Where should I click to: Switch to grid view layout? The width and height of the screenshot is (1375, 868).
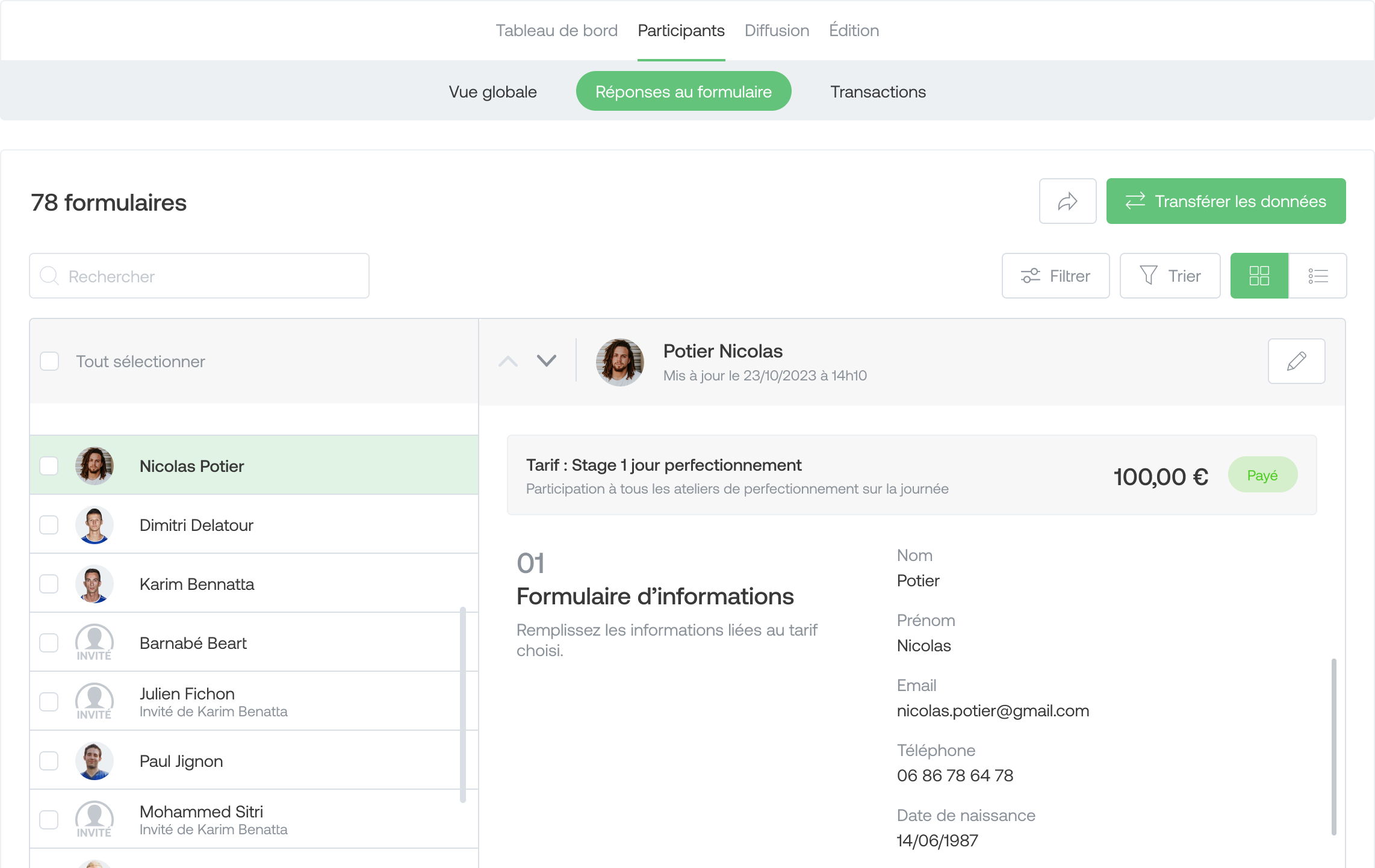point(1259,276)
